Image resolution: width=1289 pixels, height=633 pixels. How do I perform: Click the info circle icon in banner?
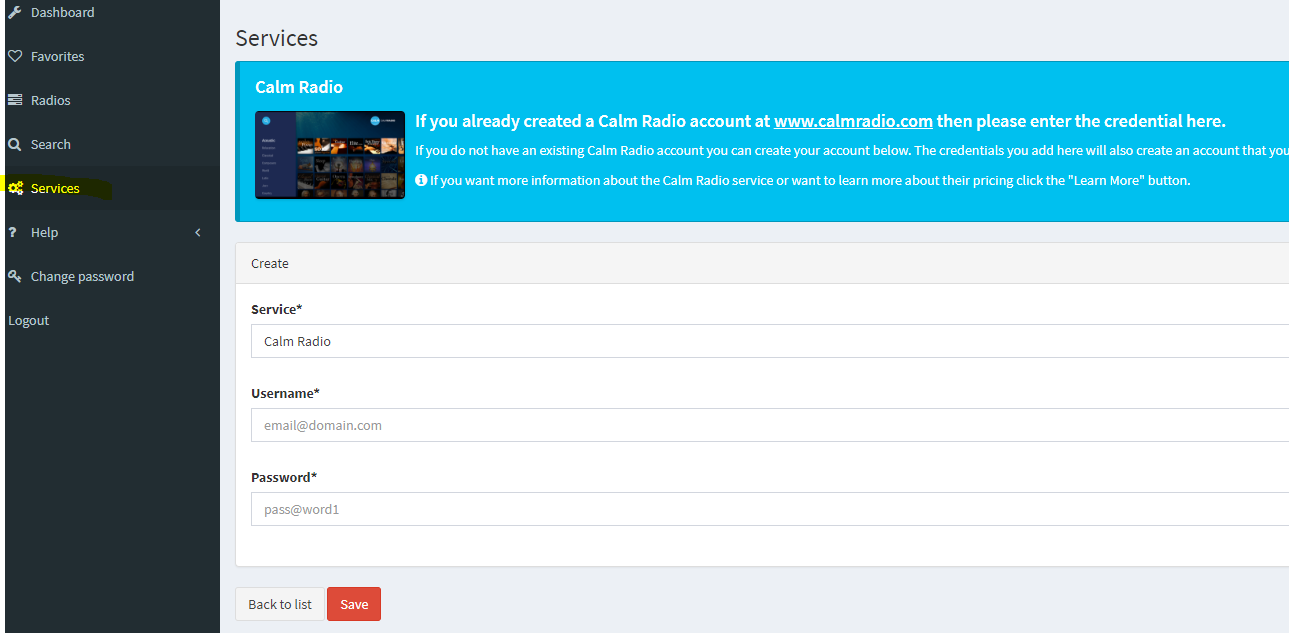pos(421,181)
